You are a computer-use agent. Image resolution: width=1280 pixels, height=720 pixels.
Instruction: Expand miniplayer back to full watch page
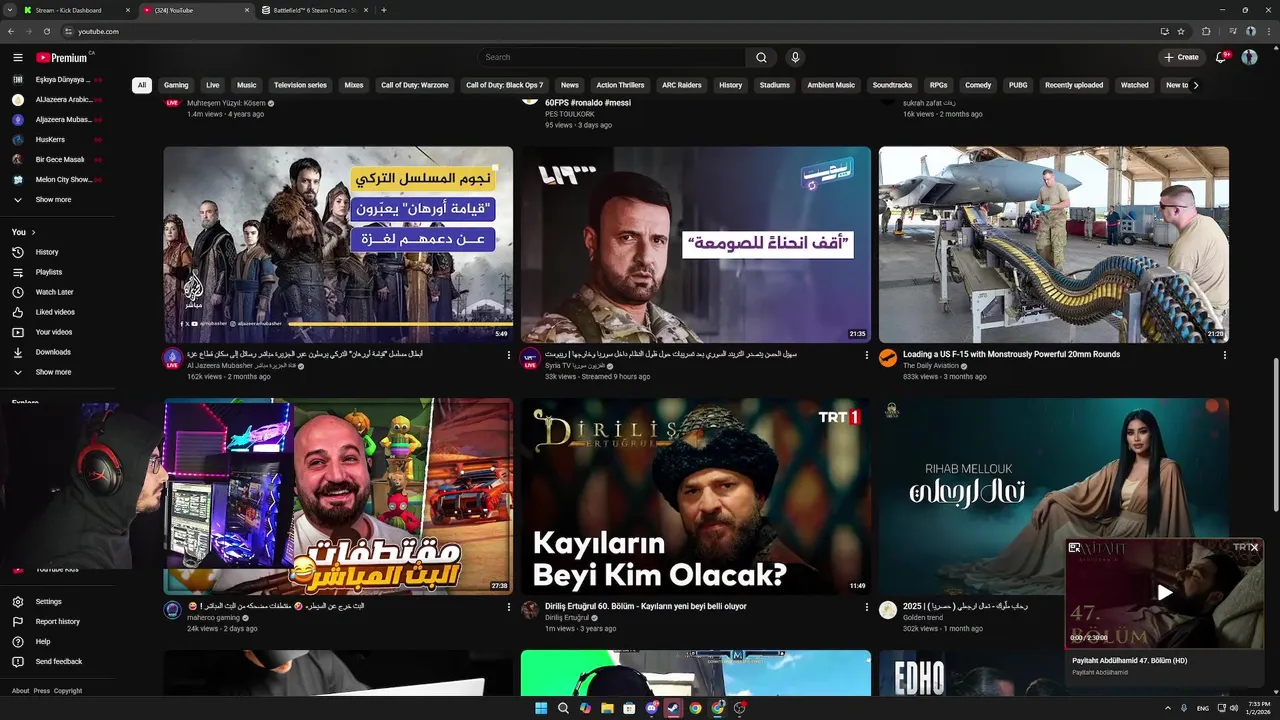tap(1074, 547)
